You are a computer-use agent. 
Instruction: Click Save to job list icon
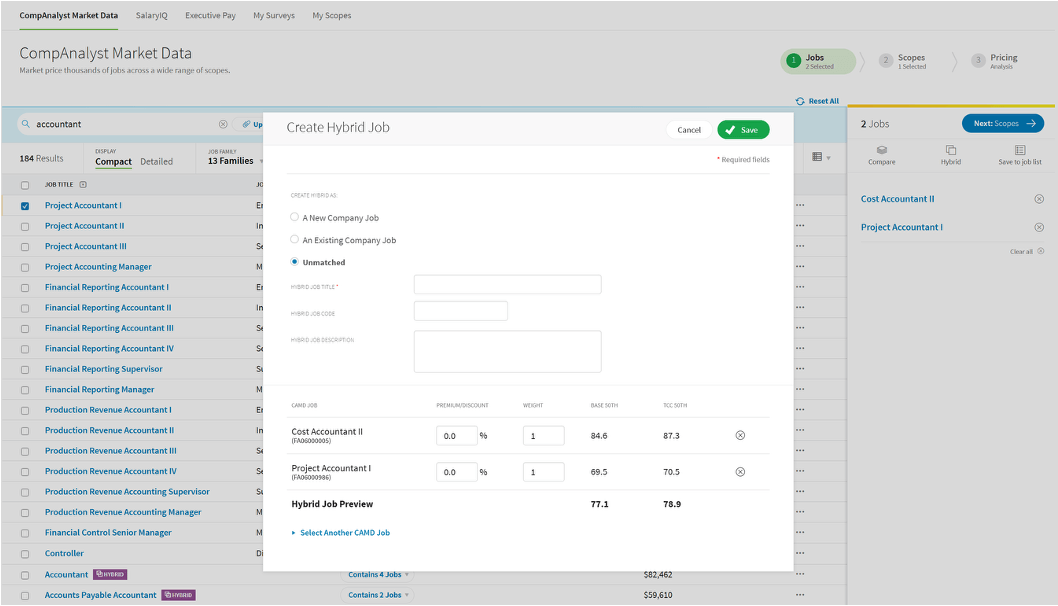(x=1020, y=150)
